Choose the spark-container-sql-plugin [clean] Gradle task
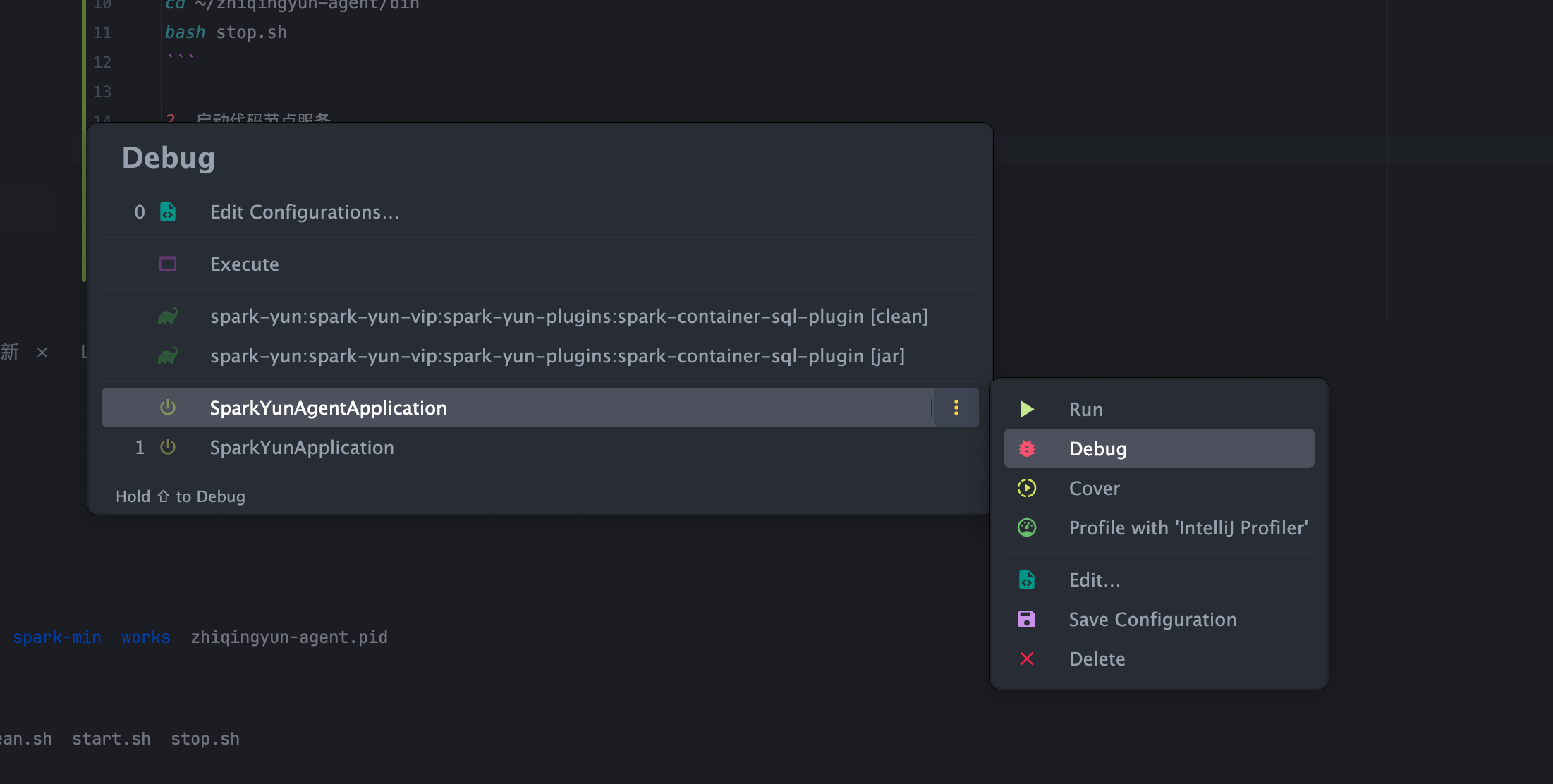 (568, 317)
